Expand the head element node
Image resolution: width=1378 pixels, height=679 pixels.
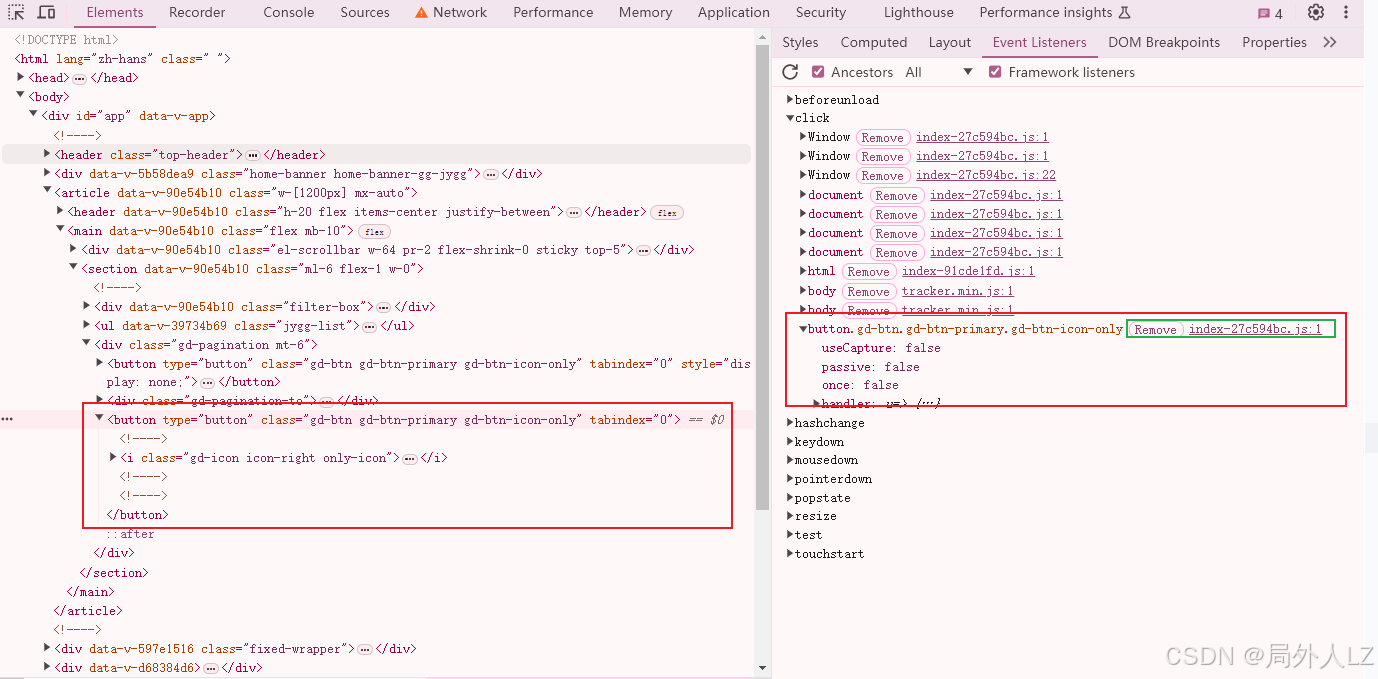point(21,78)
